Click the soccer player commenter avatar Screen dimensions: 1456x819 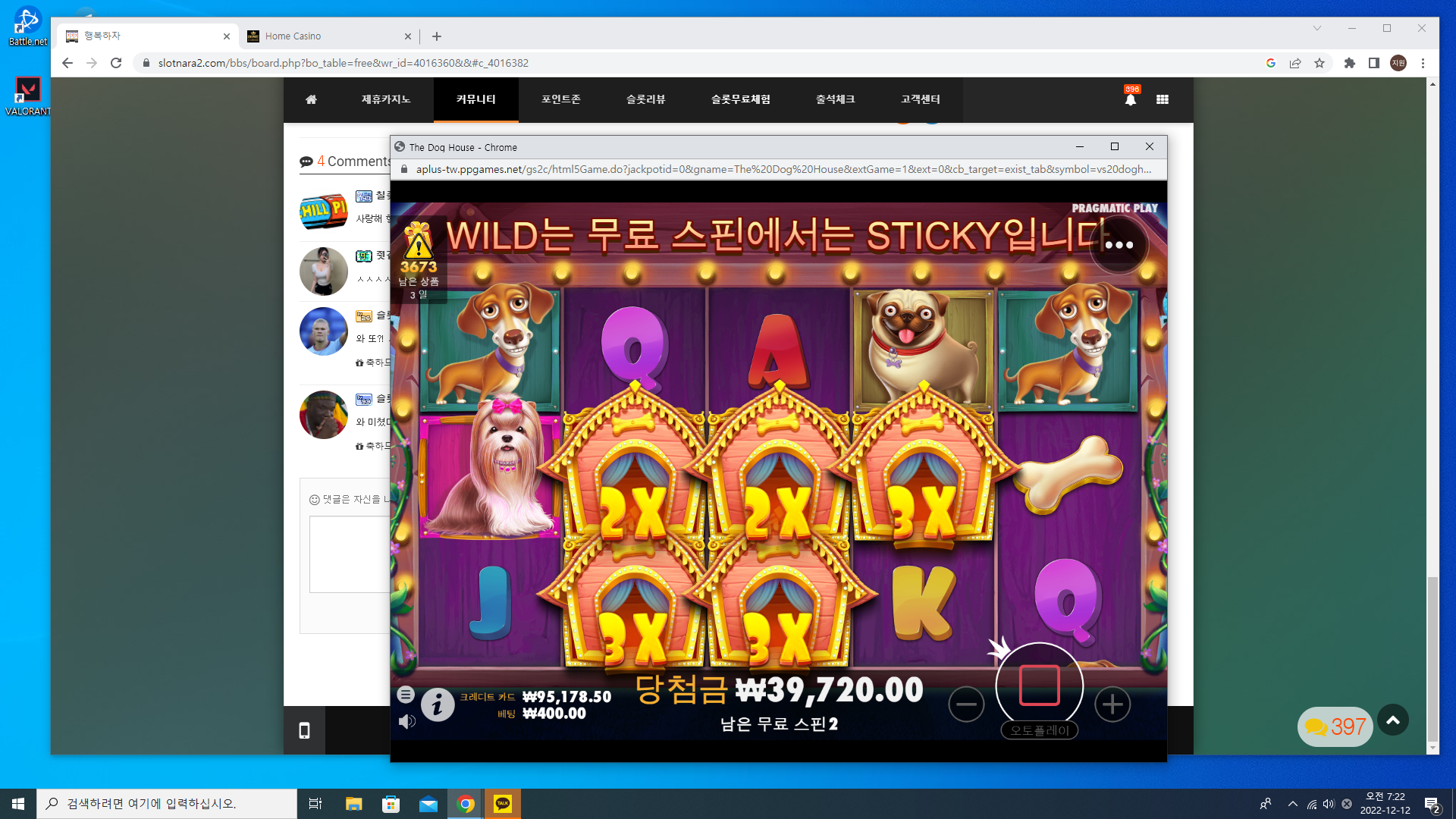[323, 331]
